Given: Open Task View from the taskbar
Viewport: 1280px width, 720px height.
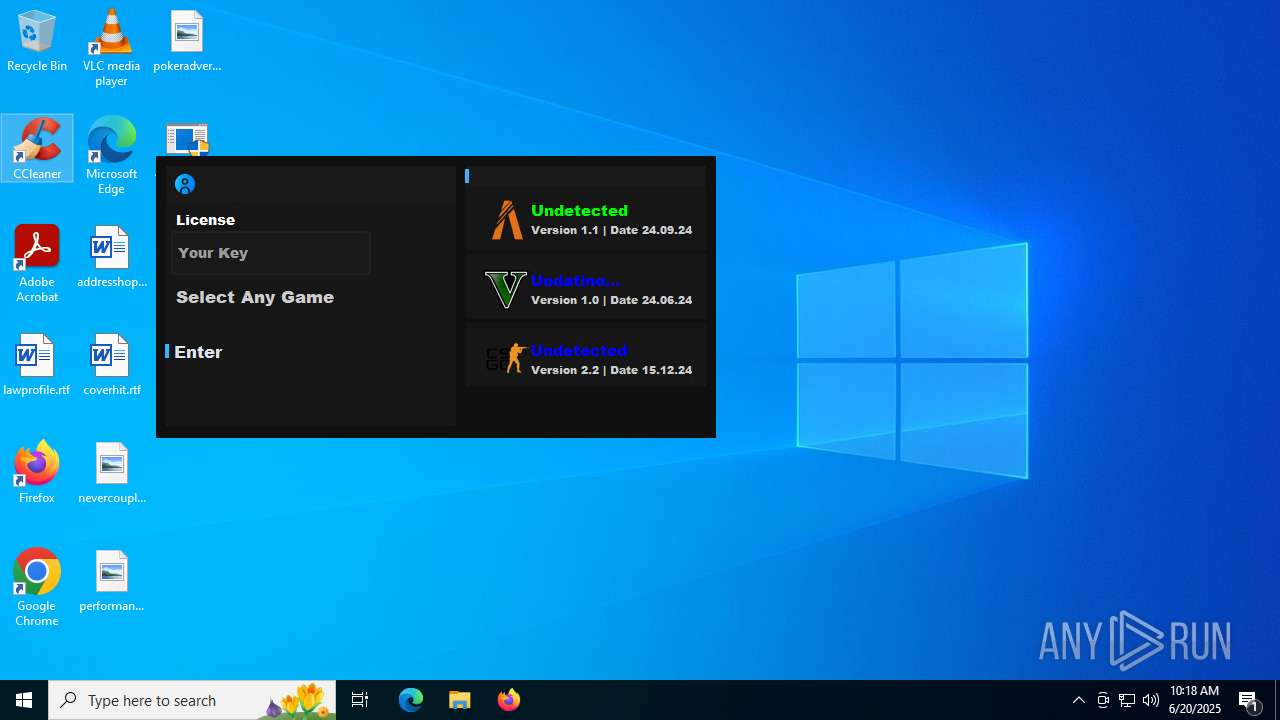Looking at the screenshot, I should point(360,700).
